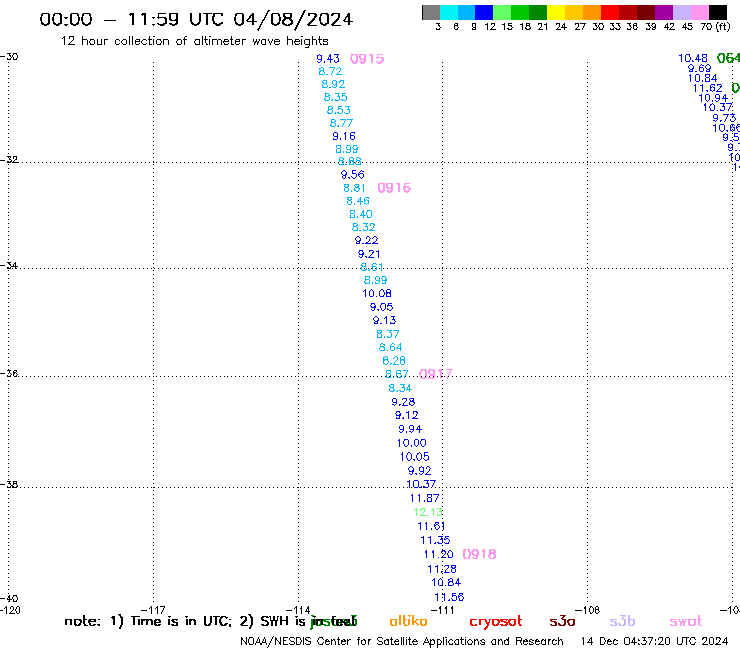Click the reading 9.94
The height and width of the screenshot is (650, 740).
click(410, 430)
